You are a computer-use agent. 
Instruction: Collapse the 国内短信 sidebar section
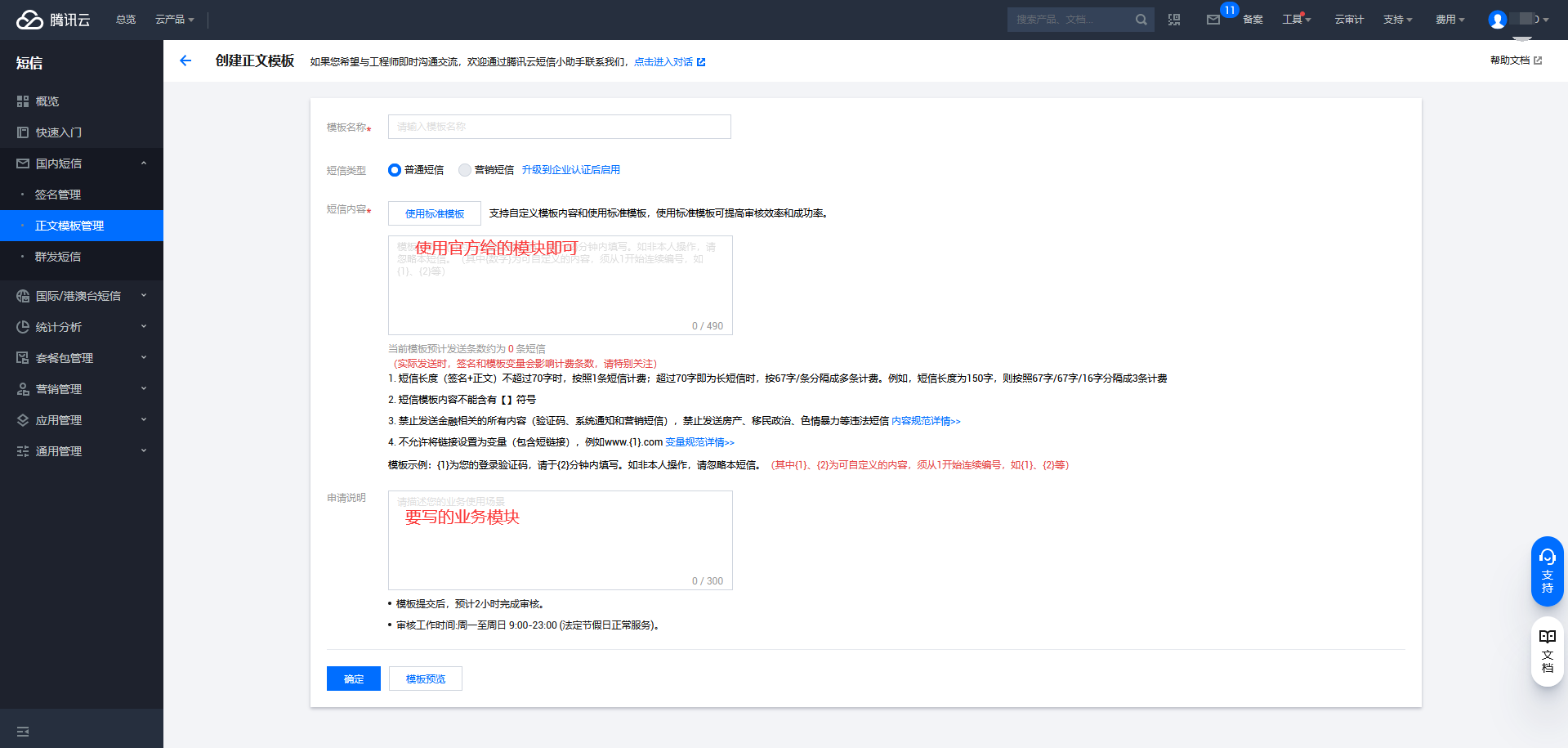pyautogui.click(x=57, y=163)
